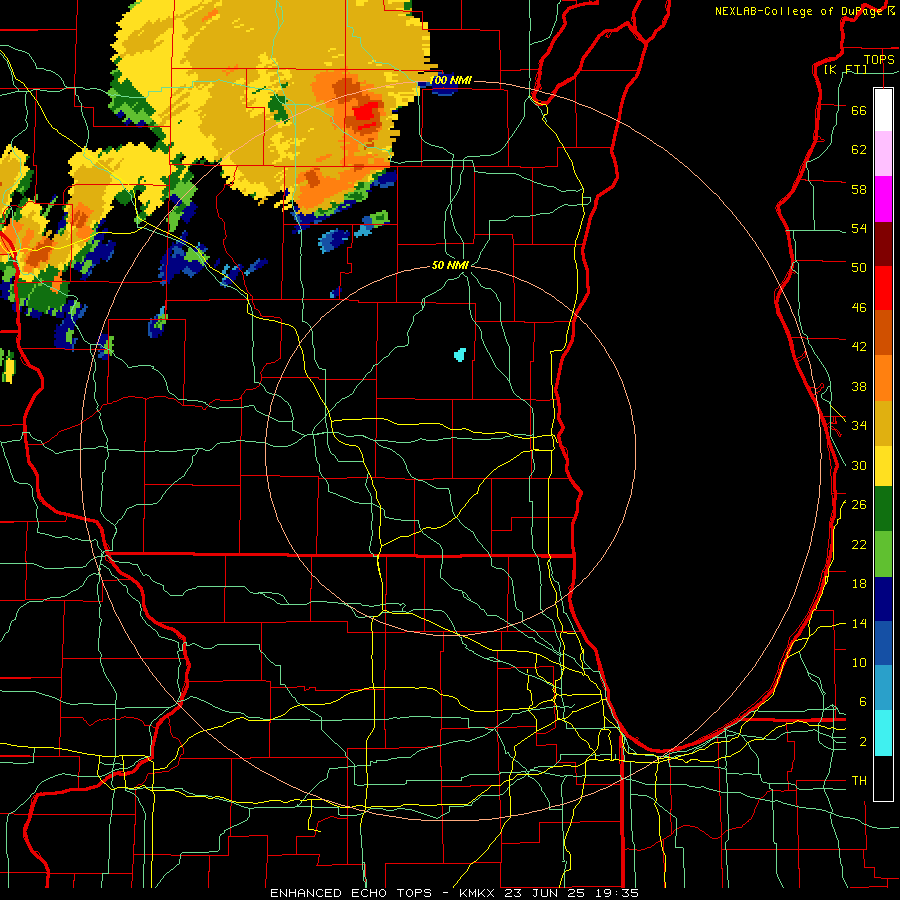Pick the magenta legend swatch

[x=883, y=199]
